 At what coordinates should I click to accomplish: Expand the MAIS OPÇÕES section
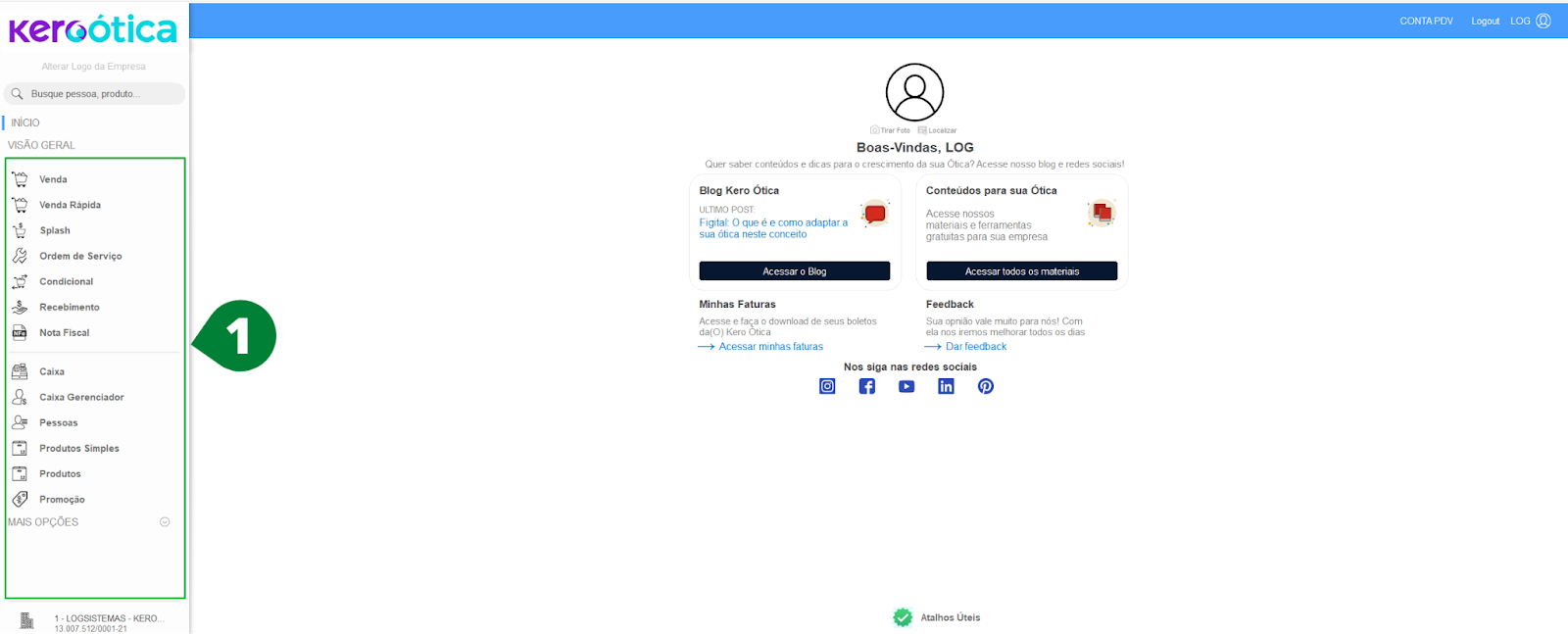point(165,522)
